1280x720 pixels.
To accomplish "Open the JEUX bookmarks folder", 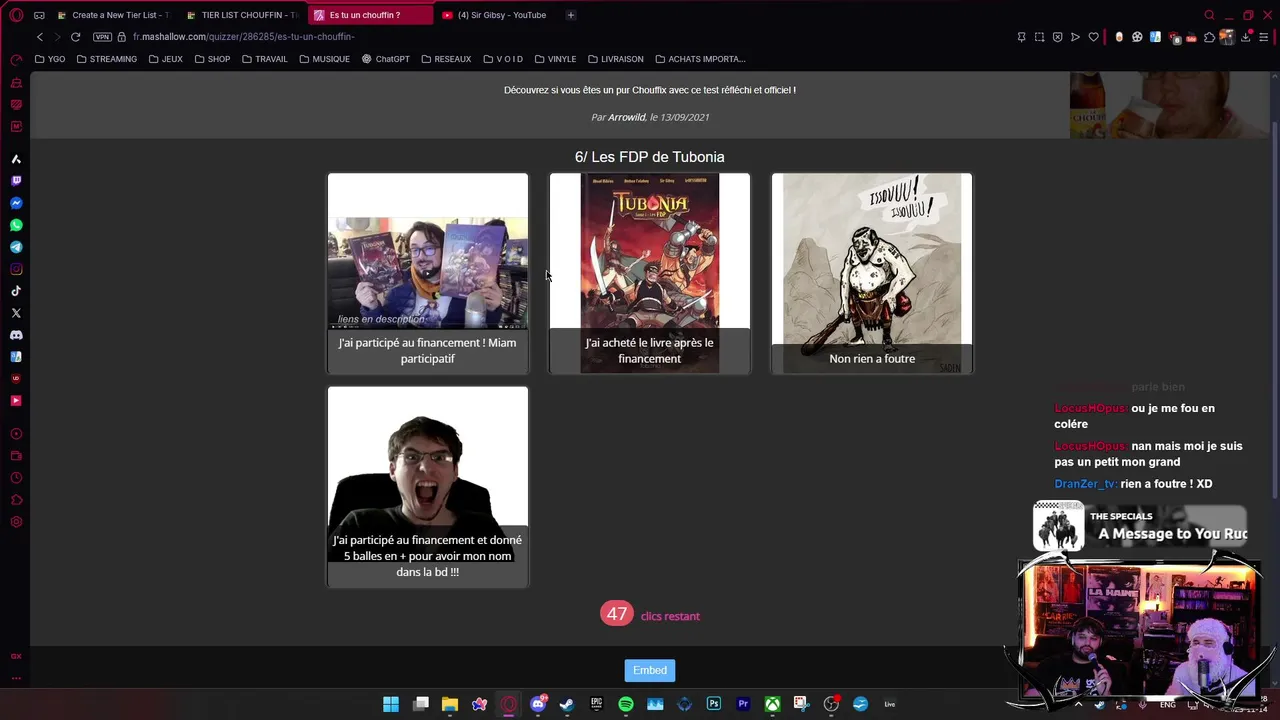I will (166, 59).
